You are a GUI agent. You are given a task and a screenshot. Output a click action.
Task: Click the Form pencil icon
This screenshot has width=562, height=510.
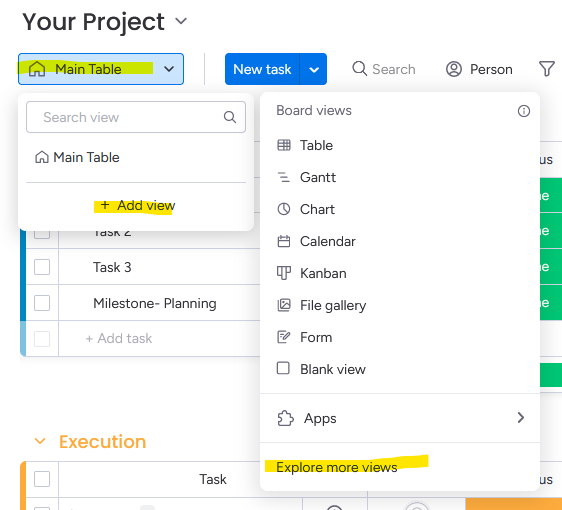(x=284, y=337)
